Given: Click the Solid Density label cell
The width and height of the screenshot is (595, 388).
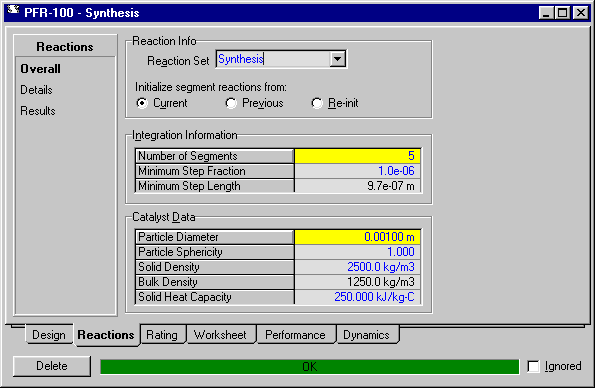Looking at the screenshot, I should click(x=215, y=267).
